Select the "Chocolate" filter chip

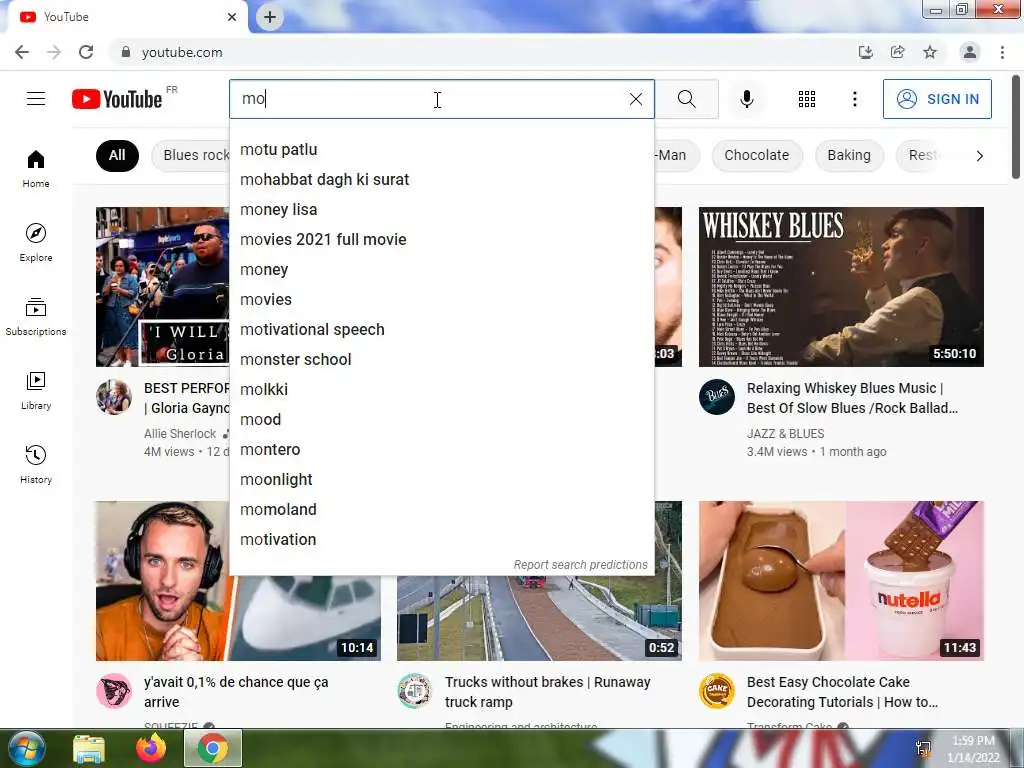pyautogui.click(x=756, y=155)
